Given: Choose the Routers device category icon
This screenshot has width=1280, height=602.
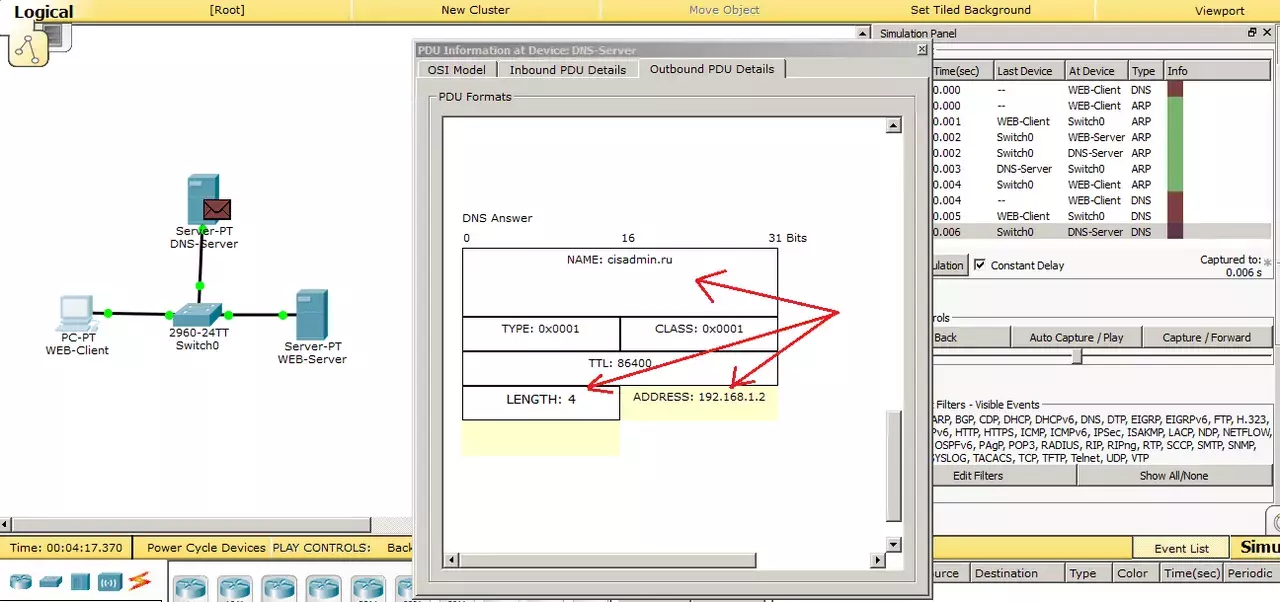Looking at the screenshot, I should click(x=21, y=581).
